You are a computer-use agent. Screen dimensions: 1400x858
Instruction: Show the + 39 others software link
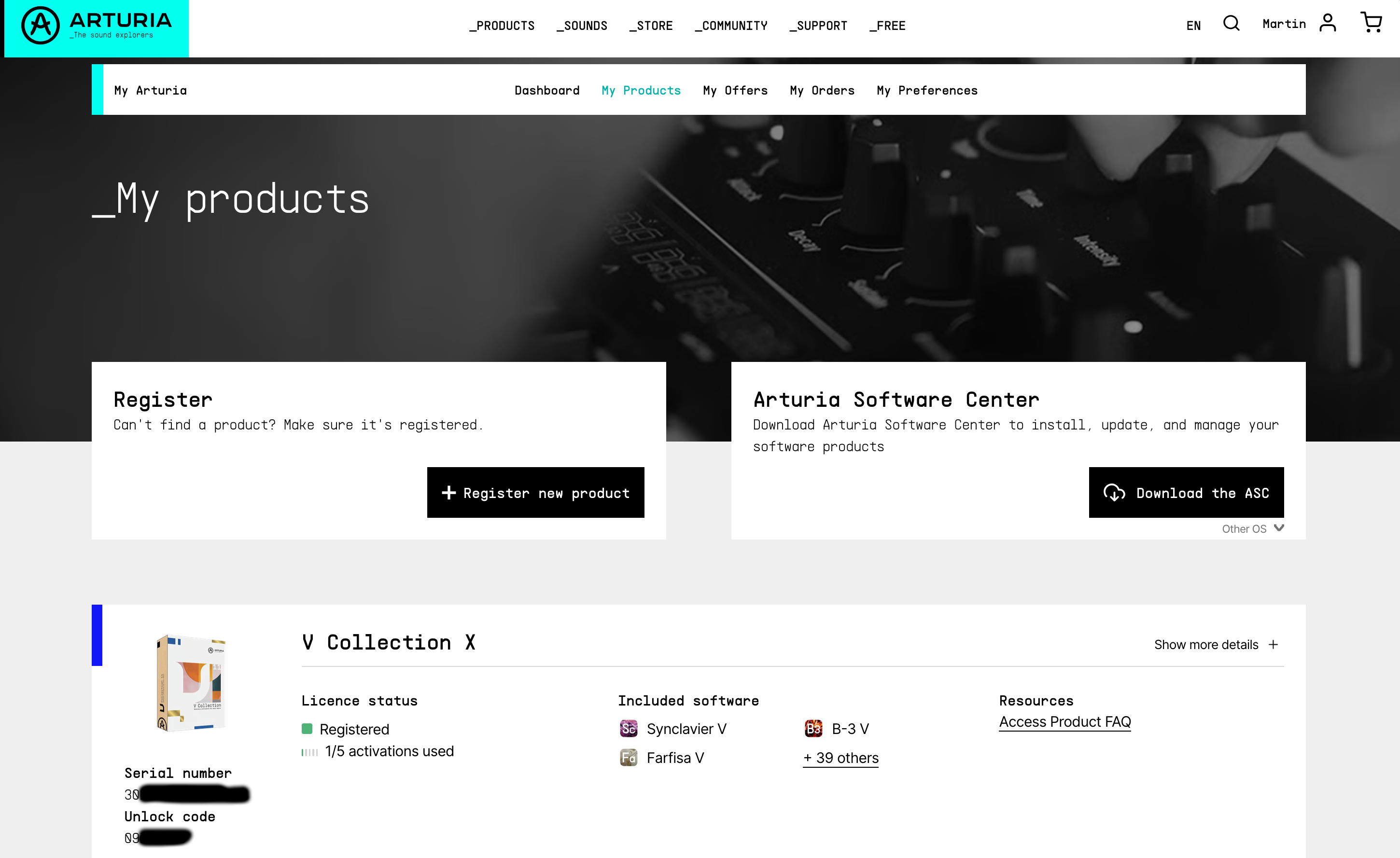tap(840, 758)
